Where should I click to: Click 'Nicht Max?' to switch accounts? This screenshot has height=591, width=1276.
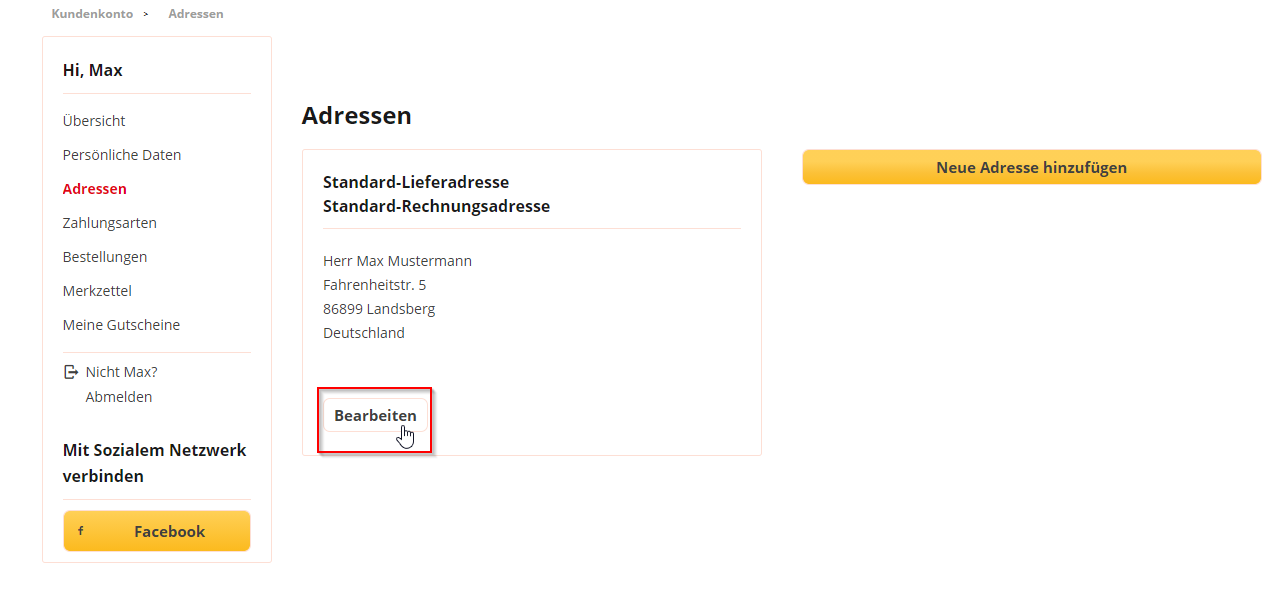[120, 371]
